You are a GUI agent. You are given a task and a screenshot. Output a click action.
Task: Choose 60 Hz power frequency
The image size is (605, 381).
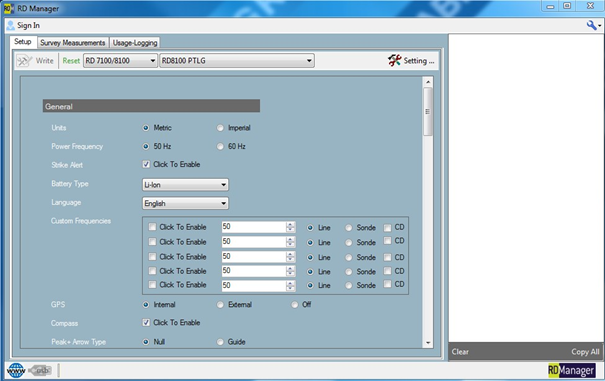coord(220,146)
